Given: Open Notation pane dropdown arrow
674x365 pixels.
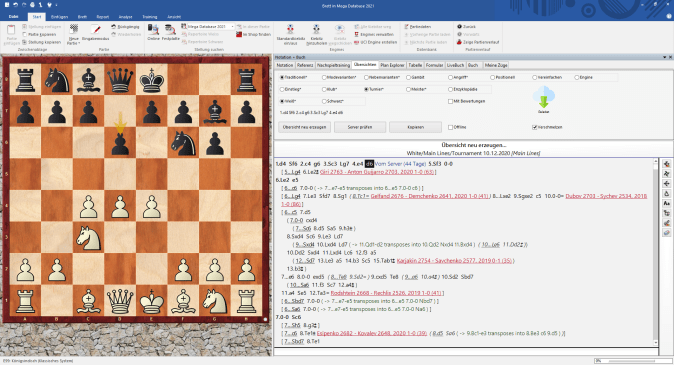Looking at the screenshot, I should [x=665, y=57].
